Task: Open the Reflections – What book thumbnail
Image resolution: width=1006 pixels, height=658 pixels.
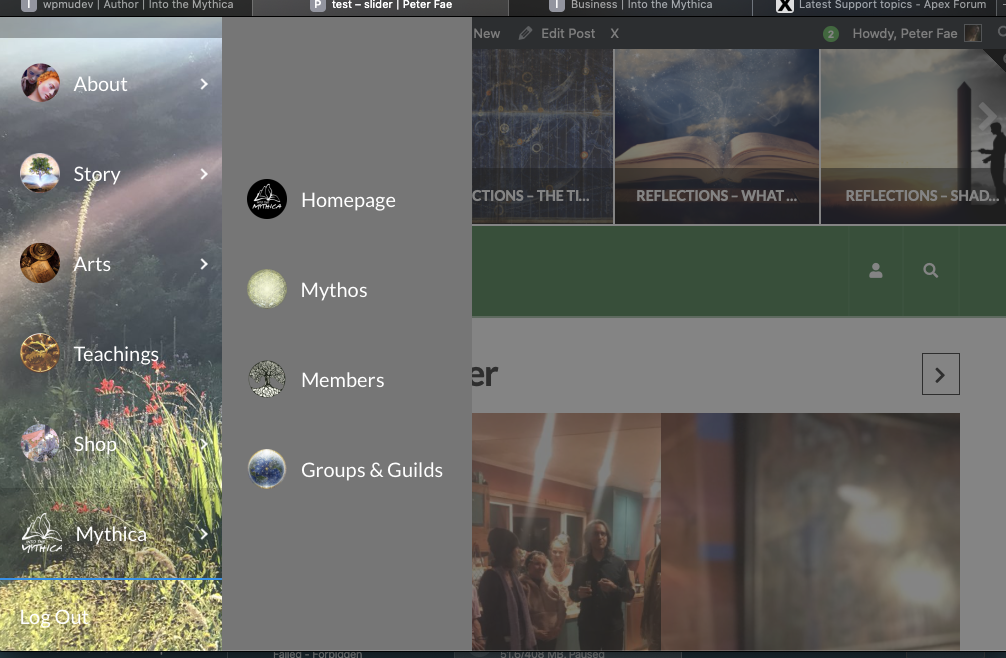Action: [717, 137]
